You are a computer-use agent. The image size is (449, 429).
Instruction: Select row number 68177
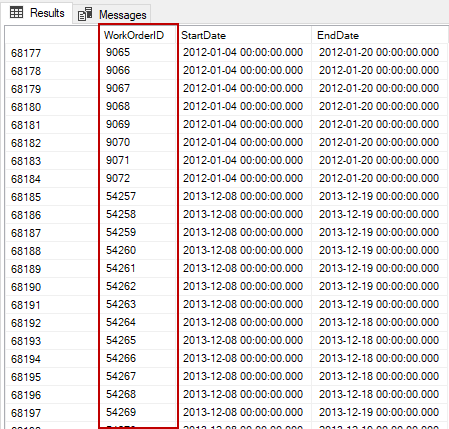51,53
